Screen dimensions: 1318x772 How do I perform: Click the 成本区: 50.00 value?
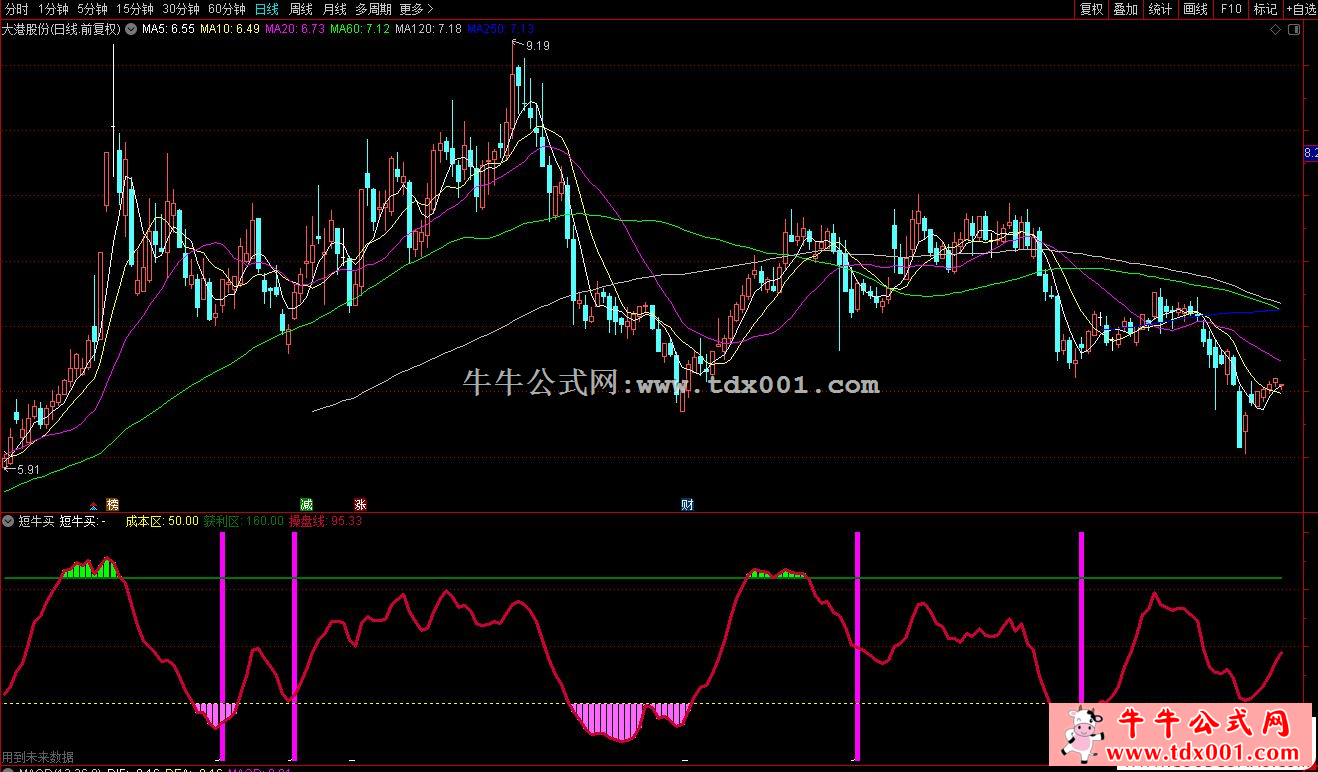click(161, 521)
